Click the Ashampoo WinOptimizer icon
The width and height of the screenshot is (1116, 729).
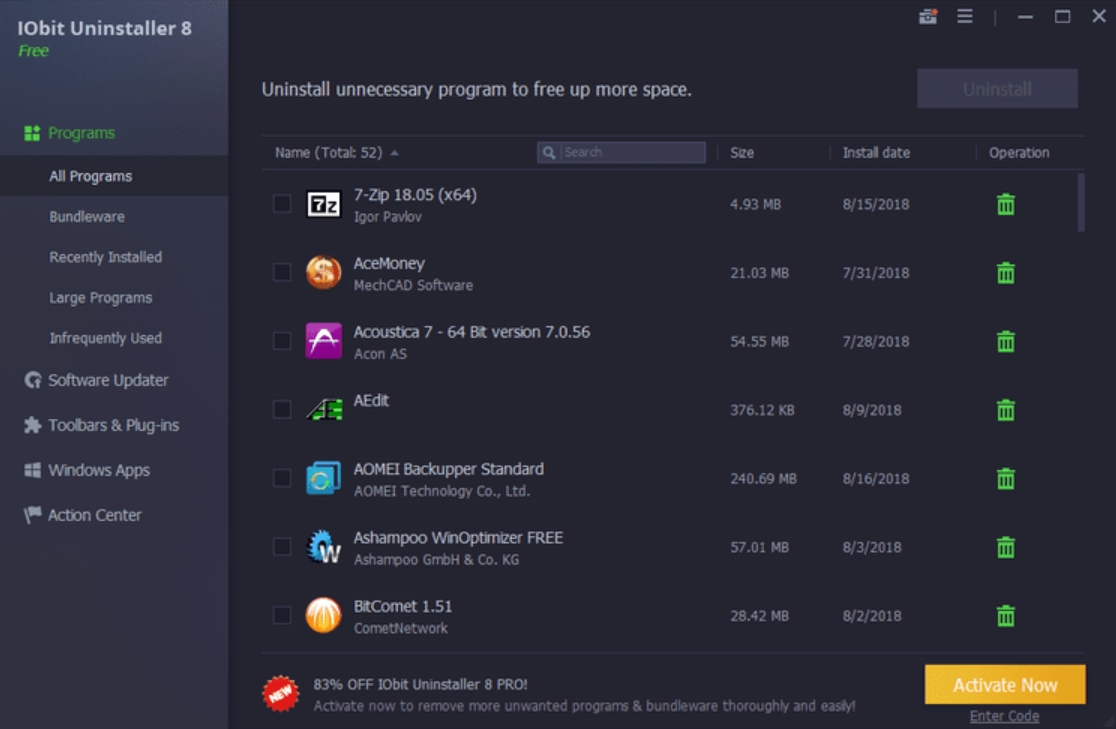point(324,547)
